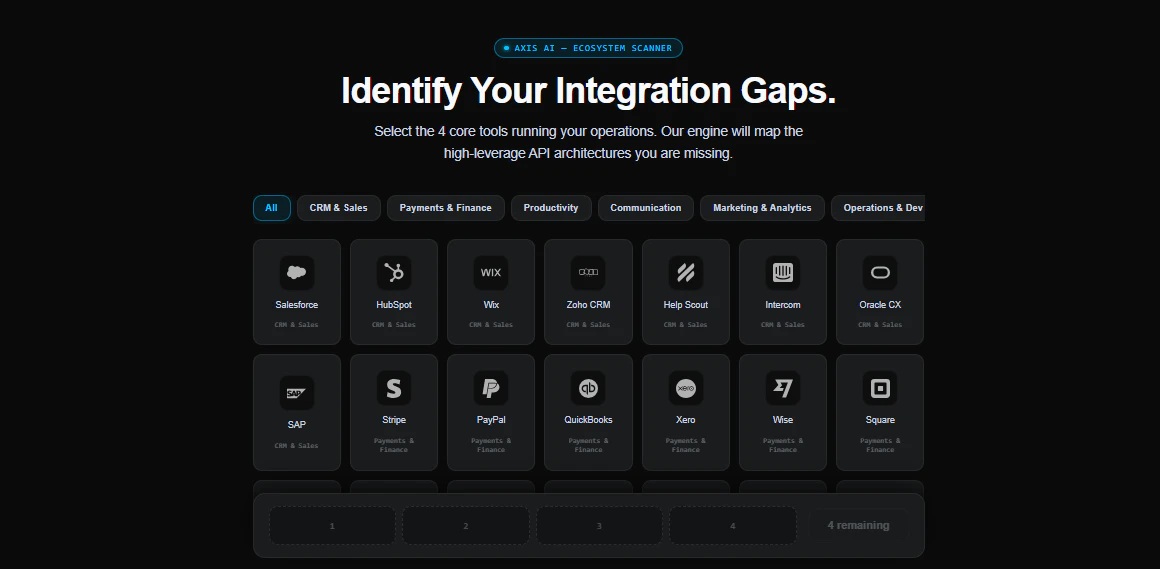Viewport: 1160px width, 569px height.
Task: Click empty selection slot 4
Action: [732, 525]
